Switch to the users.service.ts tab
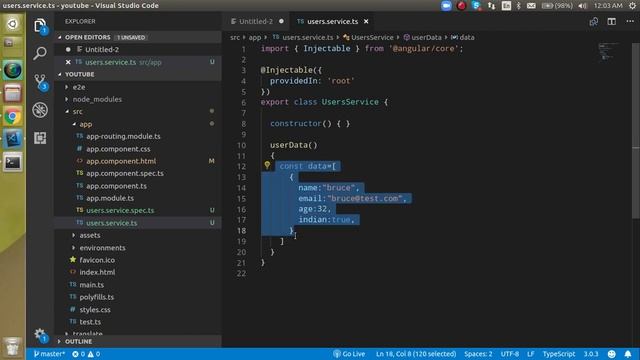Image resolution: width=640 pixels, height=360 pixels. pos(333,21)
